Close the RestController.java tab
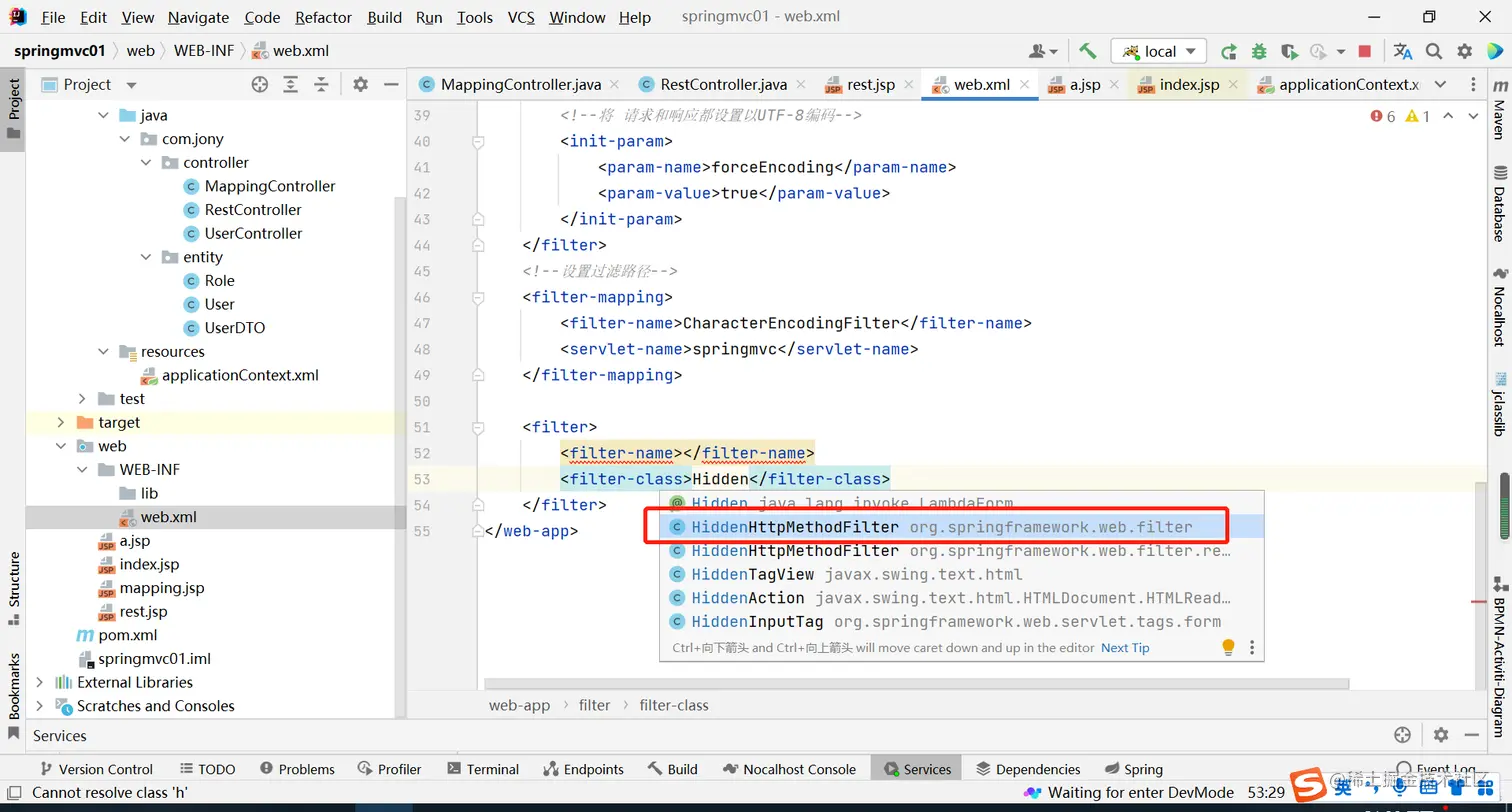 pyautogui.click(x=802, y=85)
